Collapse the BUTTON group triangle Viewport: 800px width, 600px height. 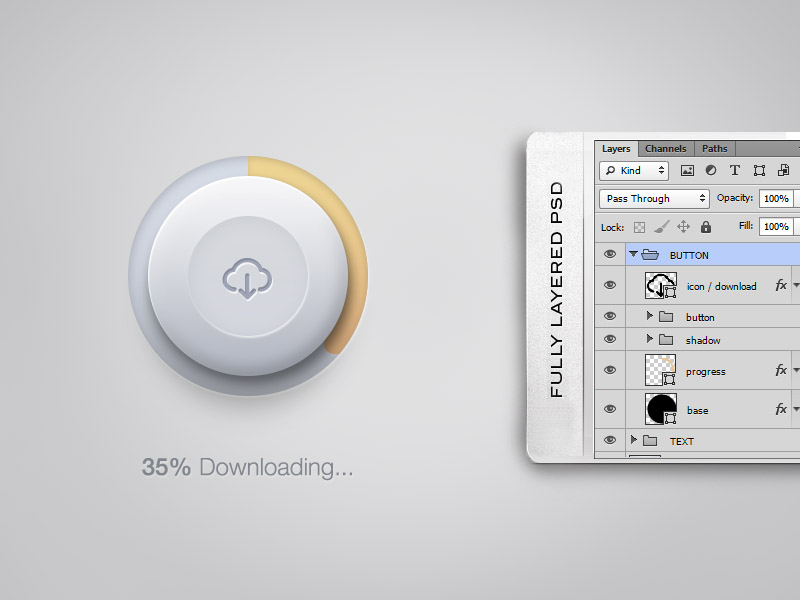(x=633, y=254)
